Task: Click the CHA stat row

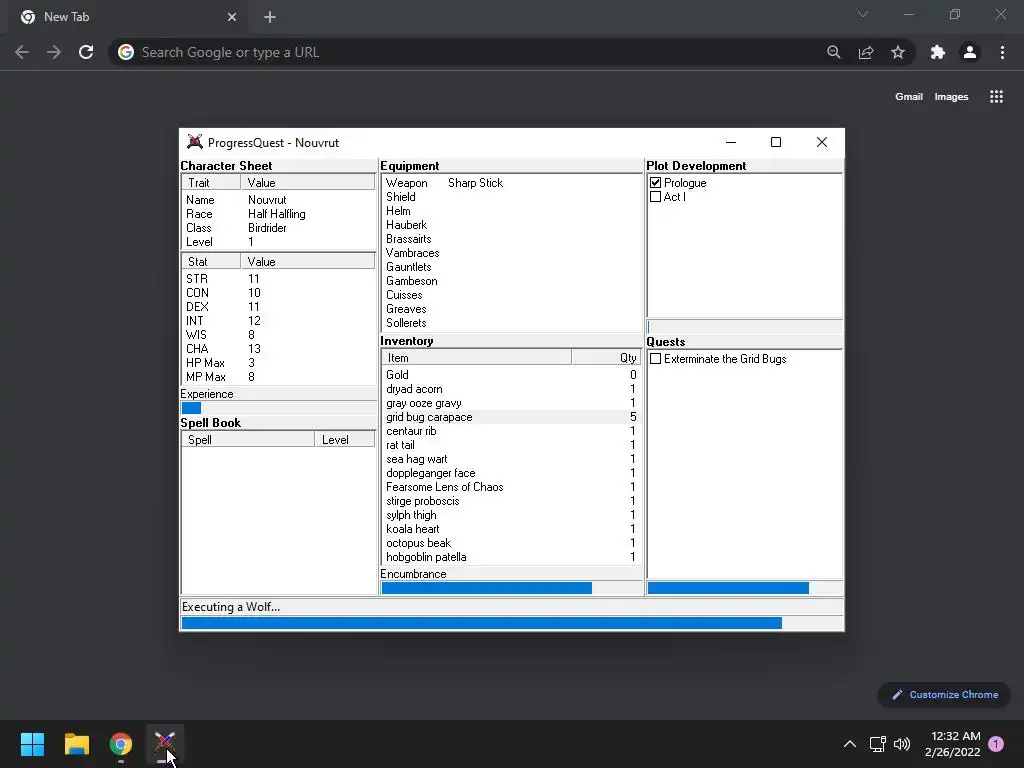Action: [x=278, y=349]
